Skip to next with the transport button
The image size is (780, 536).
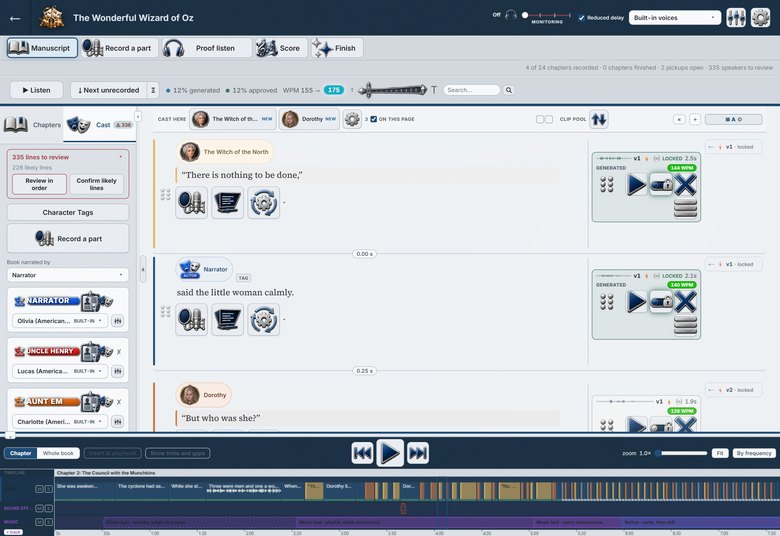point(418,453)
